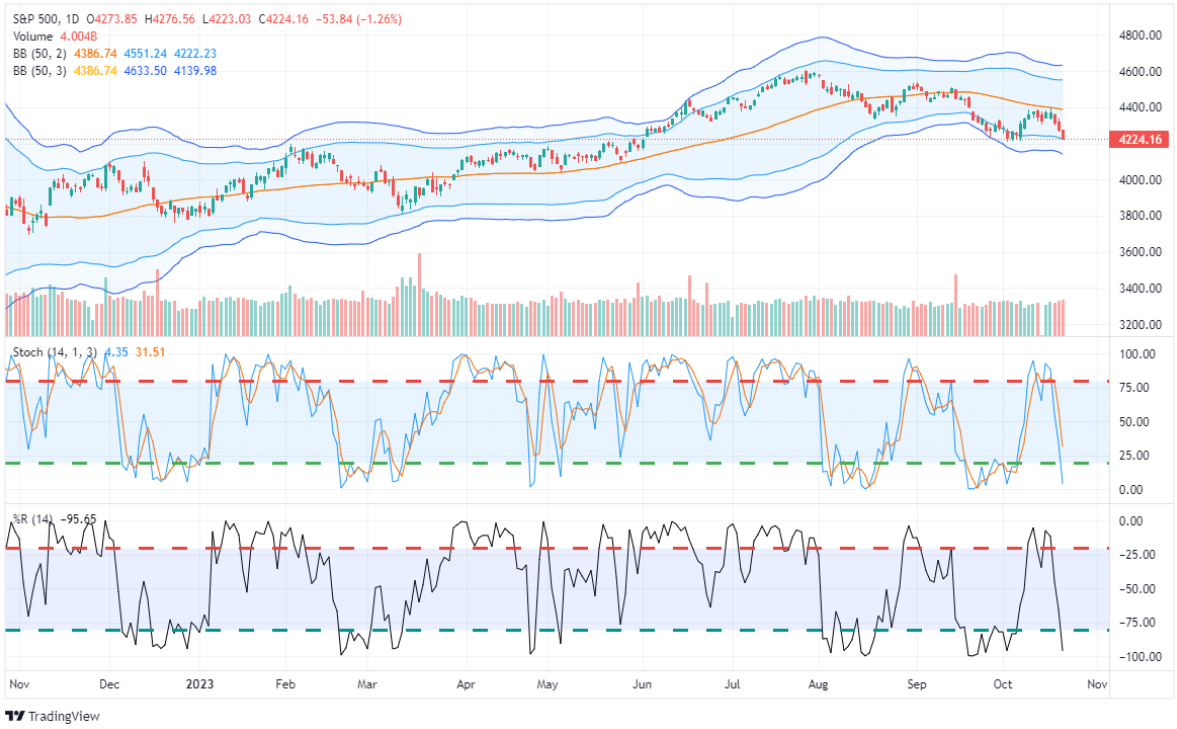Click the 4600.00 price axis label
1177x729 pixels.
coord(1140,71)
